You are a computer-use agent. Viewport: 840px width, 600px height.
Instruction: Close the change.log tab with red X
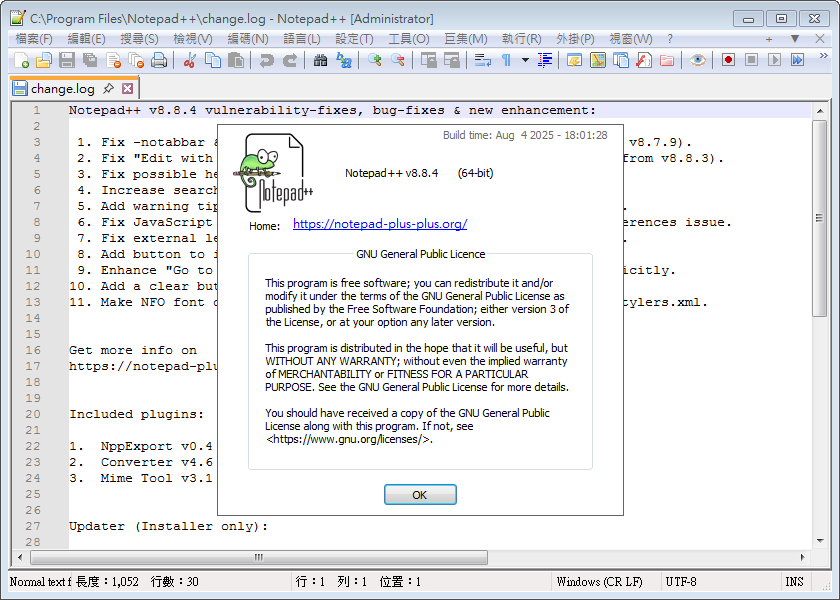coord(128,88)
